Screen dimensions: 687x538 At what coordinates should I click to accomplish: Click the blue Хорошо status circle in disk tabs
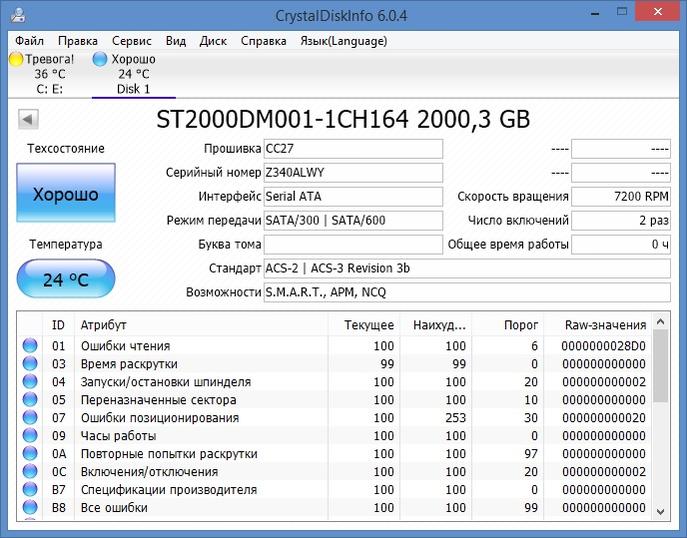(100, 59)
